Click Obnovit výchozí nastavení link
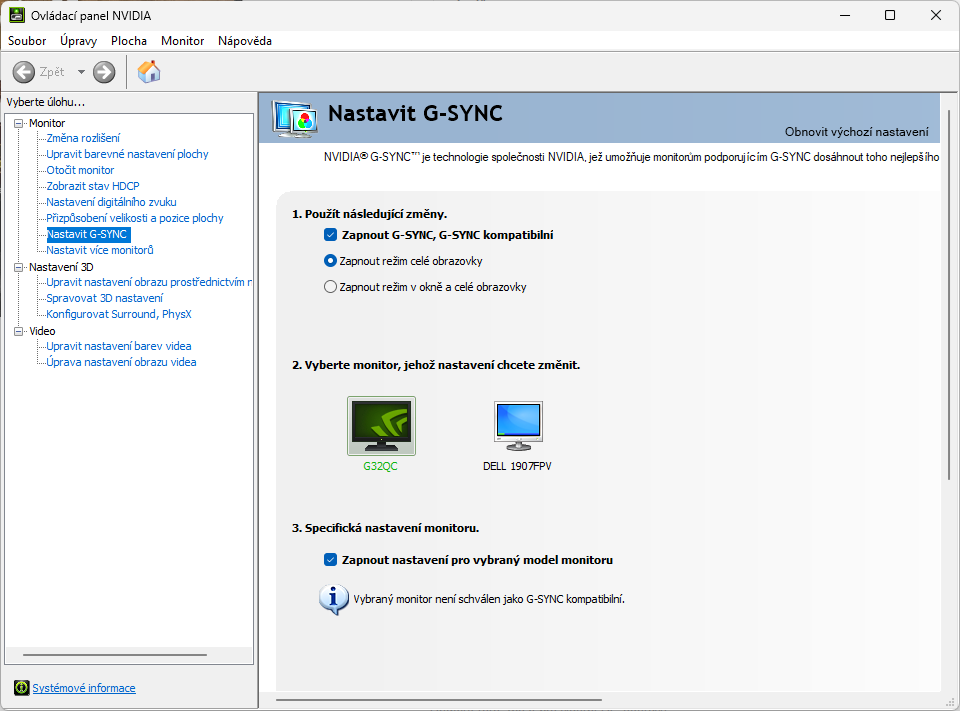Image resolution: width=960 pixels, height=711 pixels. click(x=857, y=132)
